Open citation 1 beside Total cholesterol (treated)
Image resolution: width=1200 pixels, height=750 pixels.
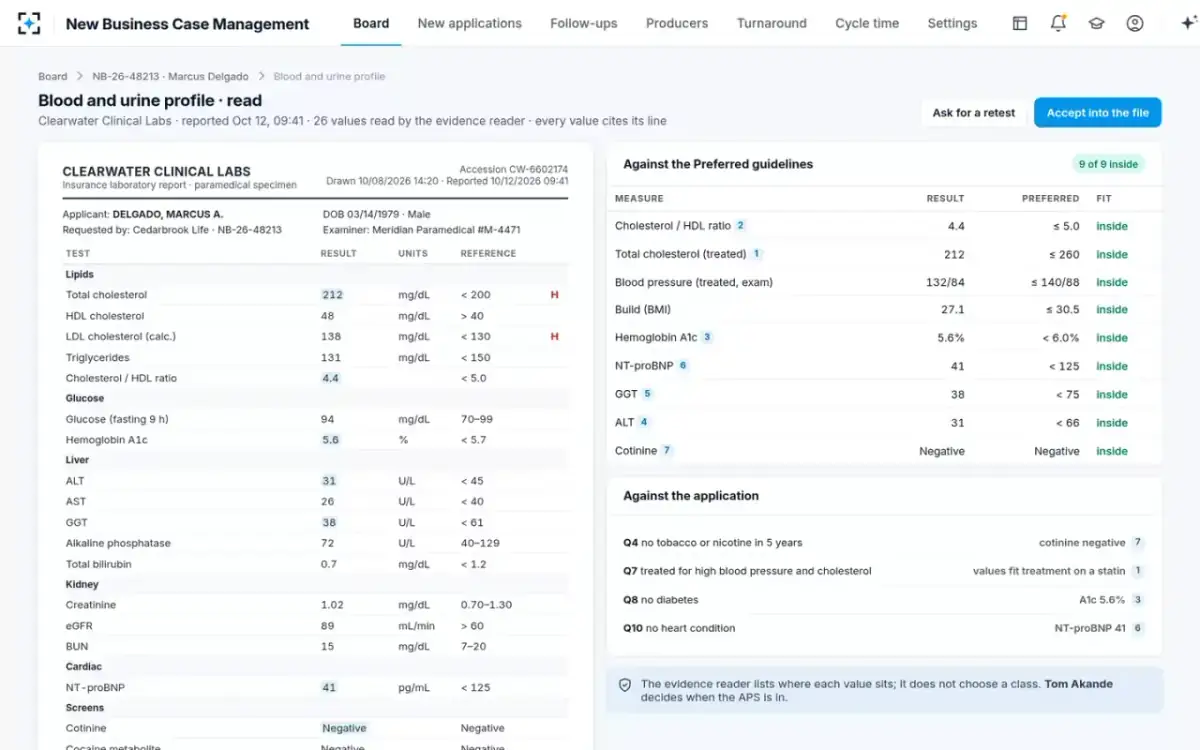click(x=757, y=254)
